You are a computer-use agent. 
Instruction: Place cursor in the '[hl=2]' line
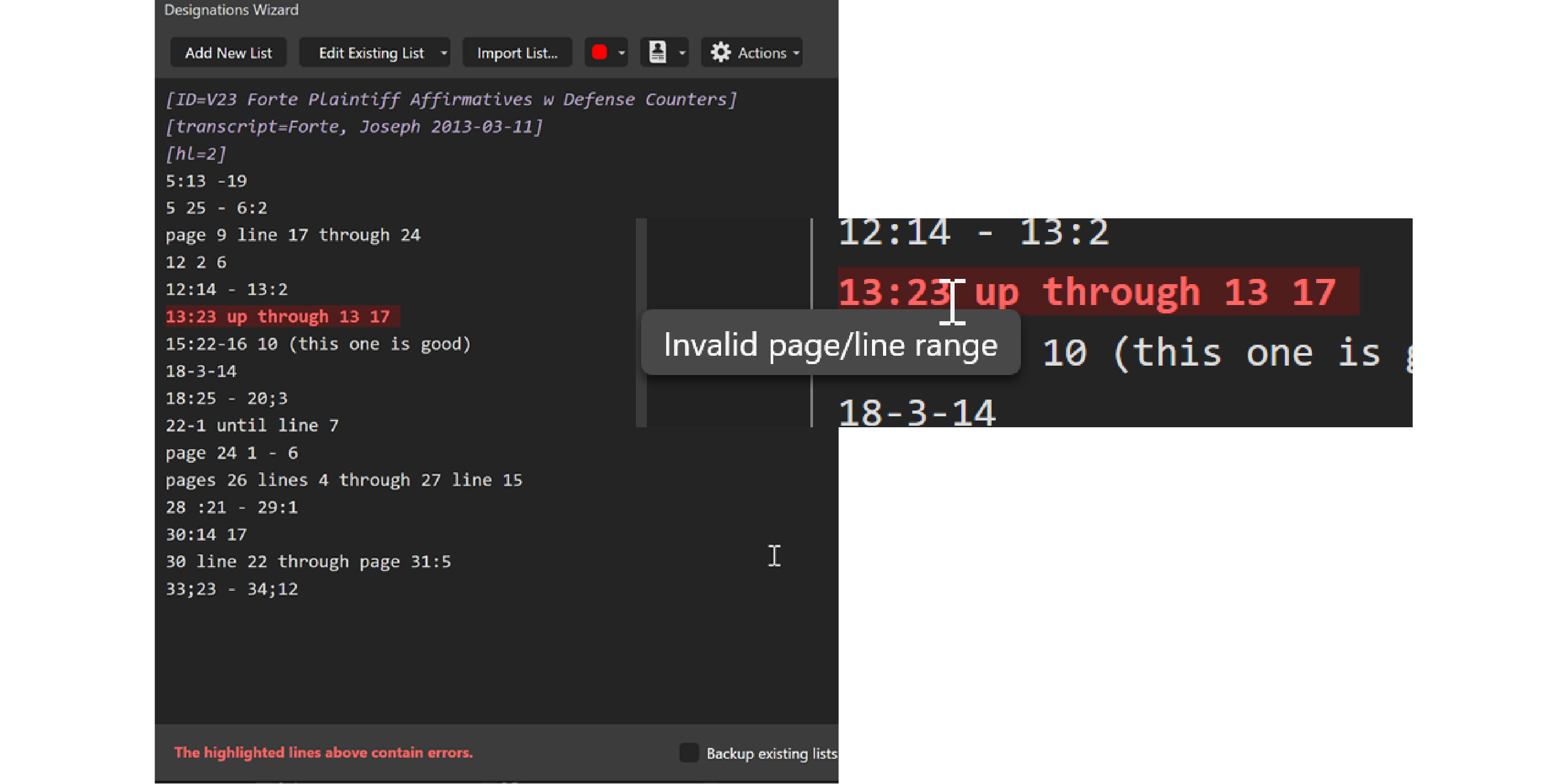tap(196, 154)
